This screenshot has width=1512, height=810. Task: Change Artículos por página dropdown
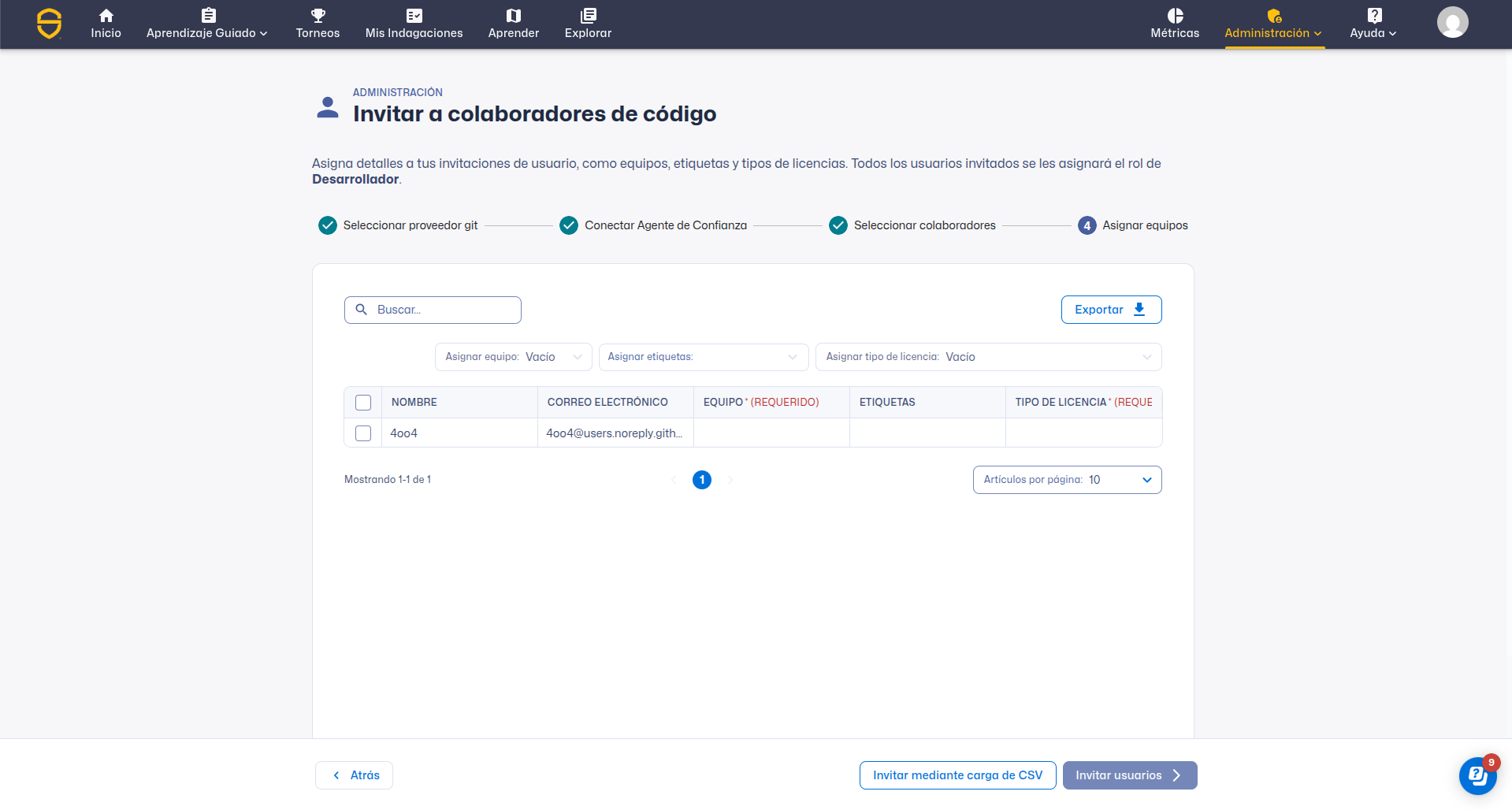coord(1067,480)
